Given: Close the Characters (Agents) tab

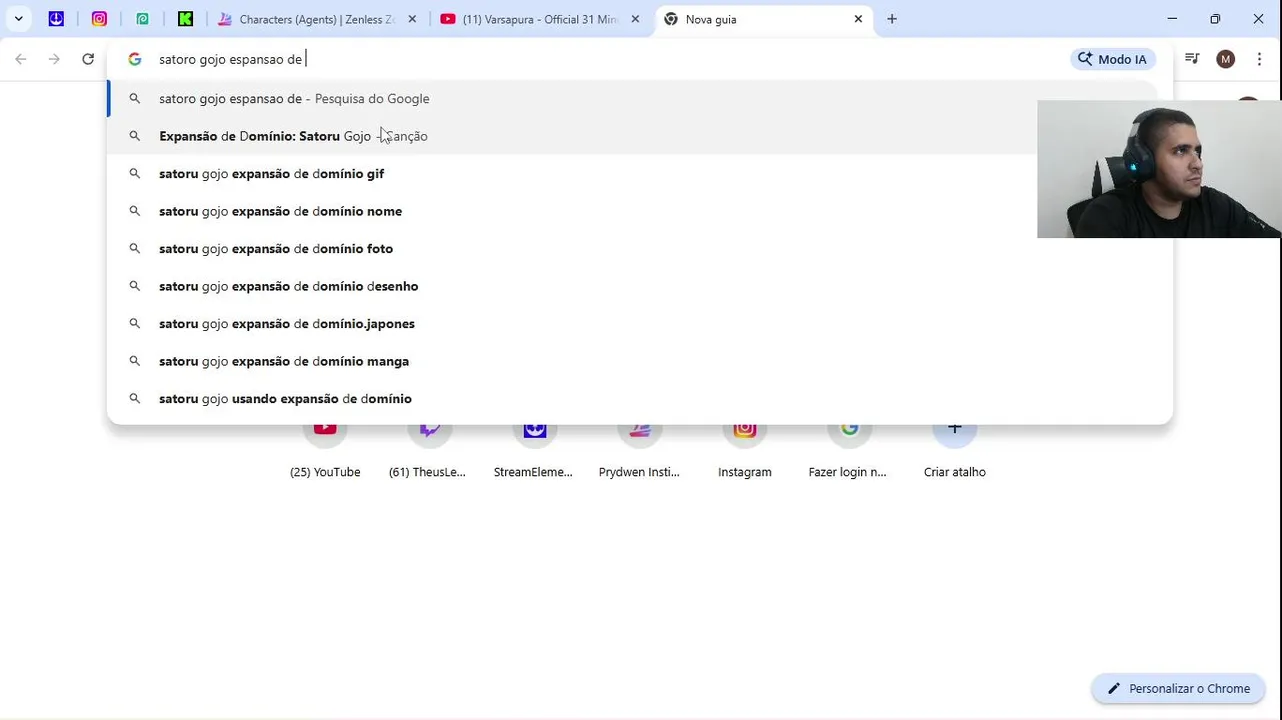Looking at the screenshot, I should [x=412, y=19].
